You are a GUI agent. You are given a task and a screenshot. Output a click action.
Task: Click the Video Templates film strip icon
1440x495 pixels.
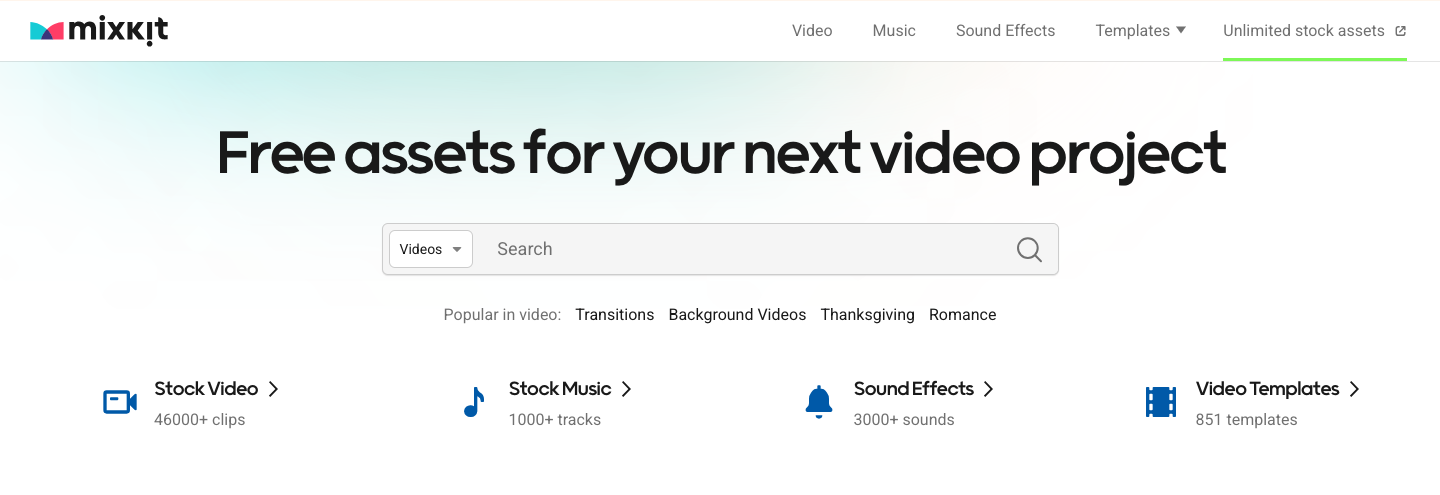tap(1161, 402)
